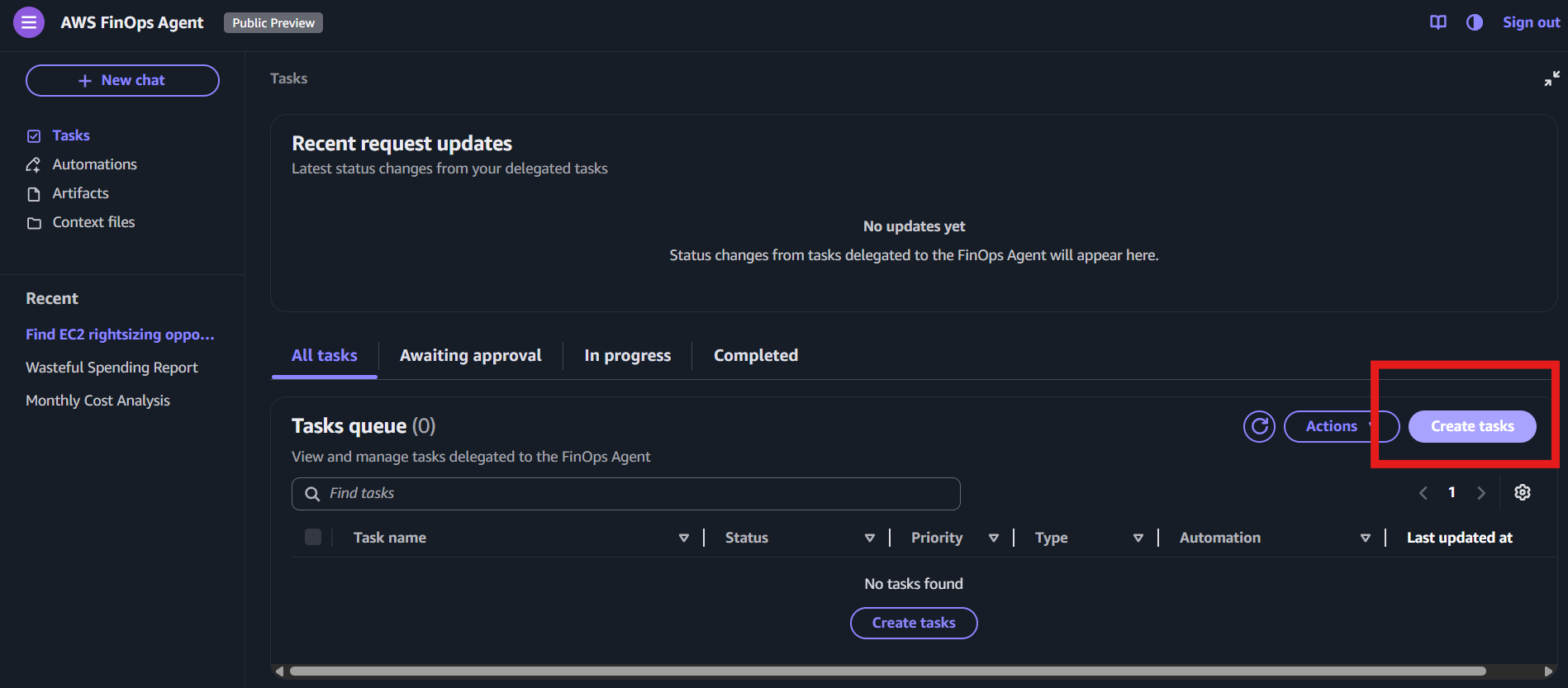Open the Actions dropdown
Image resolution: width=1568 pixels, height=688 pixels.
tap(1342, 426)
